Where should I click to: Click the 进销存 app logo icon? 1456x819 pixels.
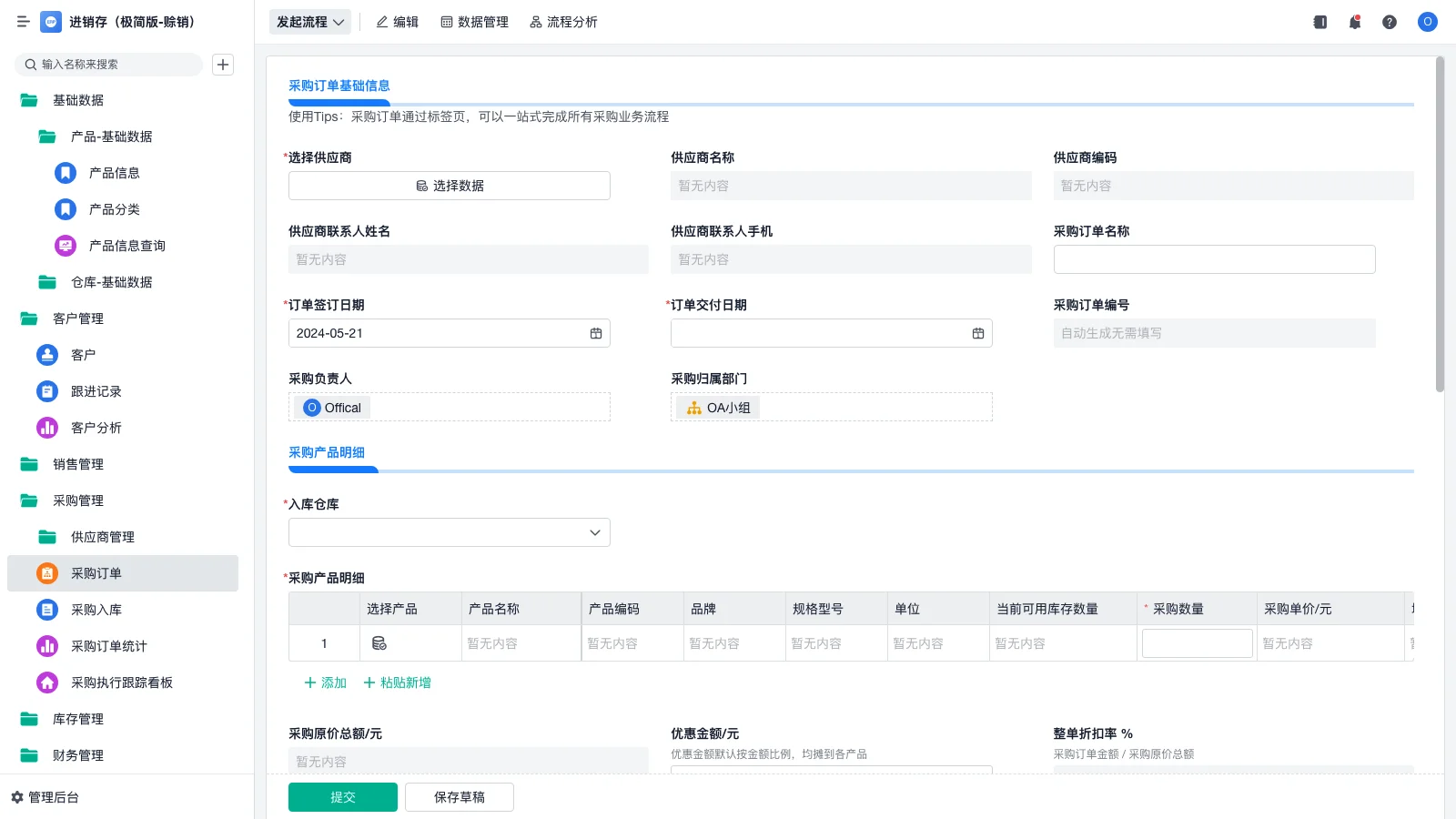click(51, 22)
